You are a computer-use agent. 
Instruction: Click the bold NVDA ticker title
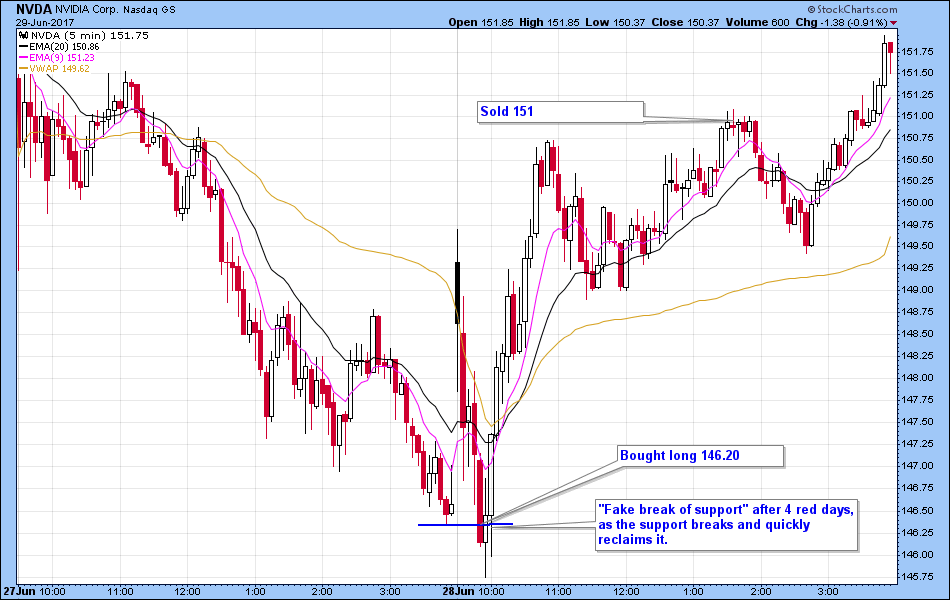click(34, 9)
